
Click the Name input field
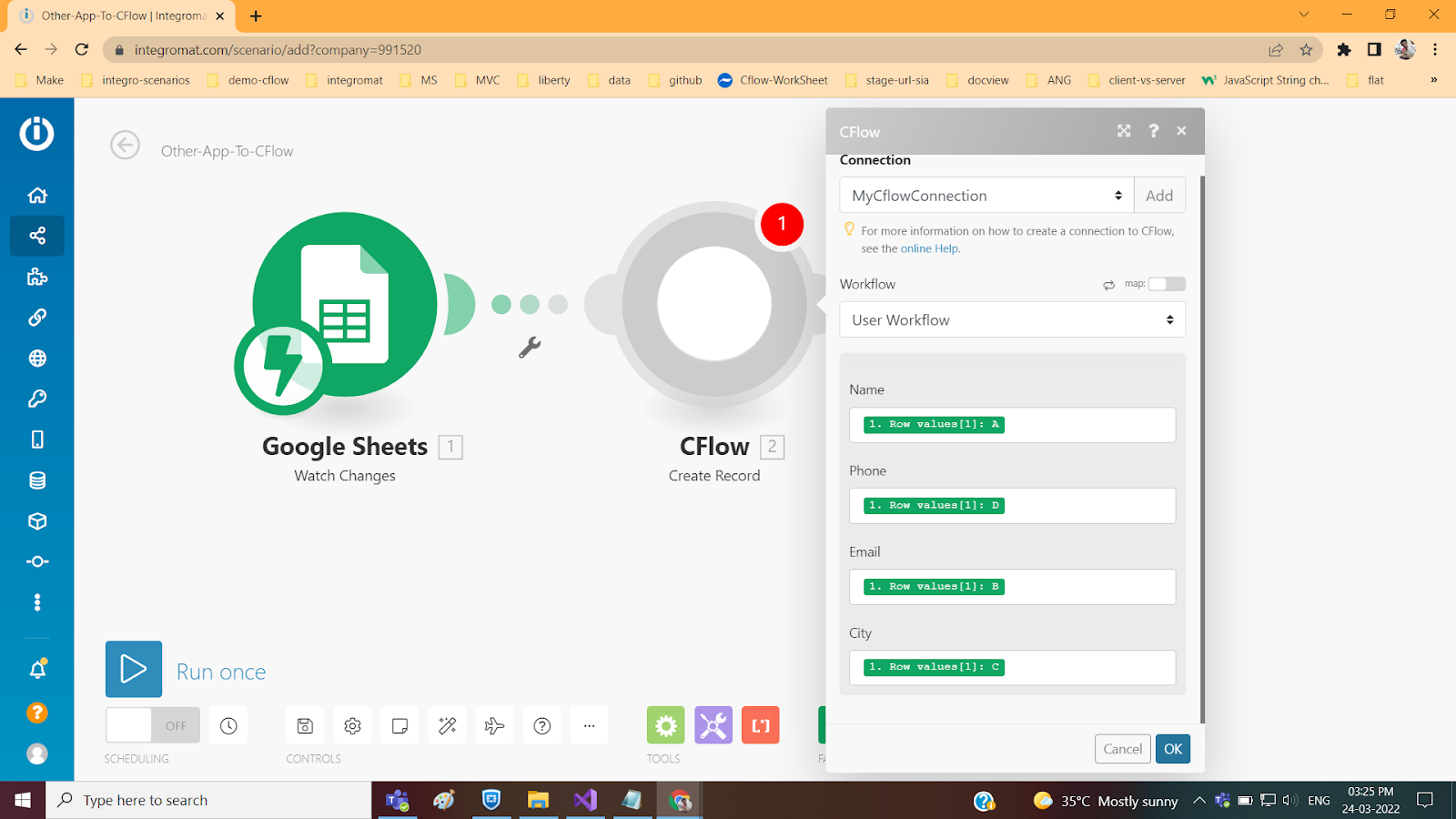[x=1013, y=425]
